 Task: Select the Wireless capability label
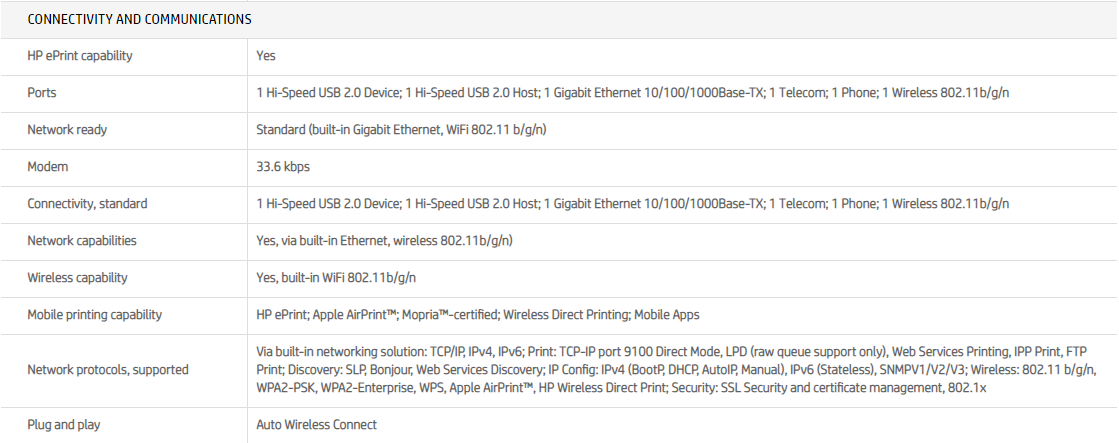77,278
